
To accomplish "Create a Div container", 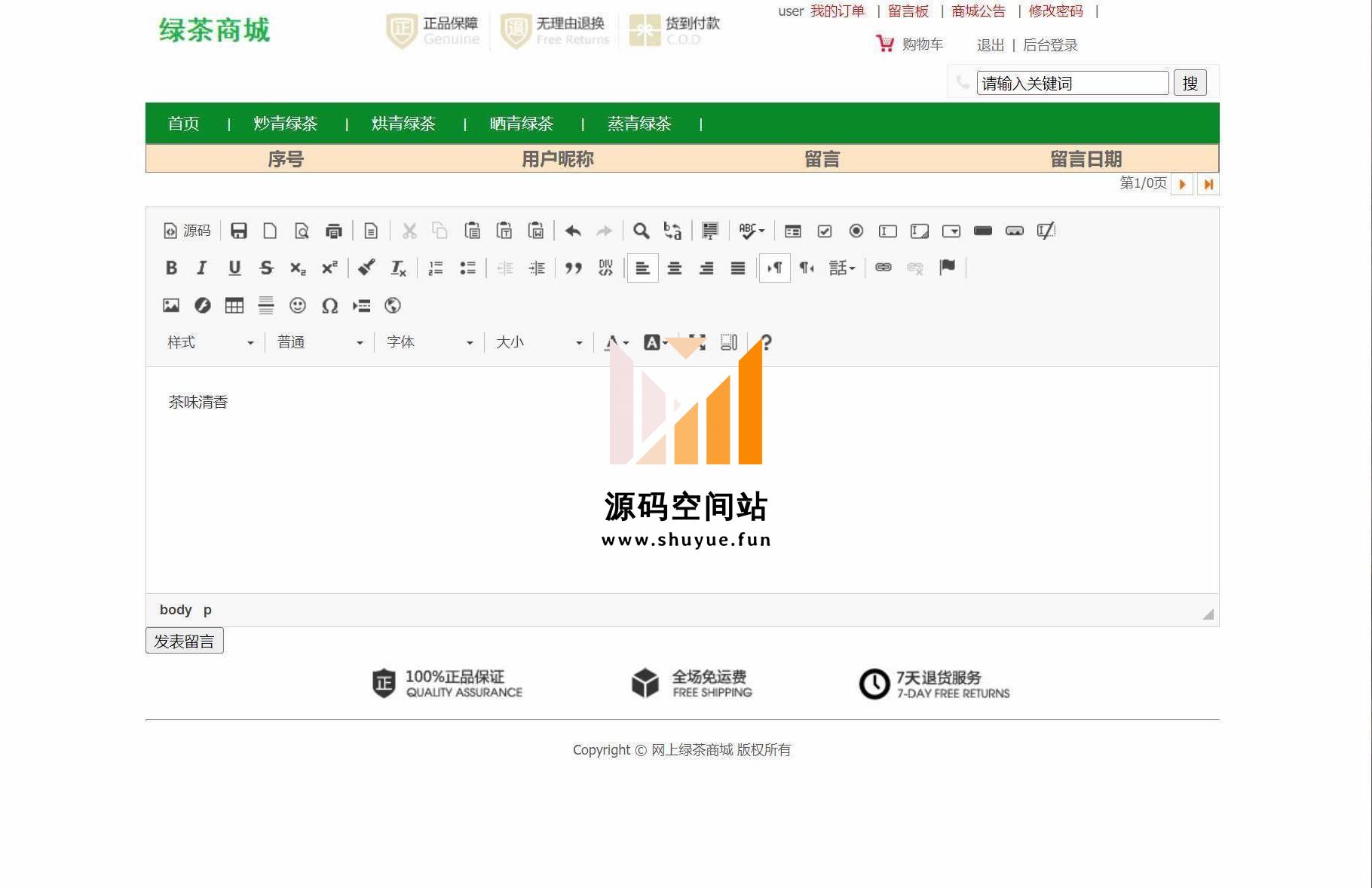I will click(x=605, y=268).
